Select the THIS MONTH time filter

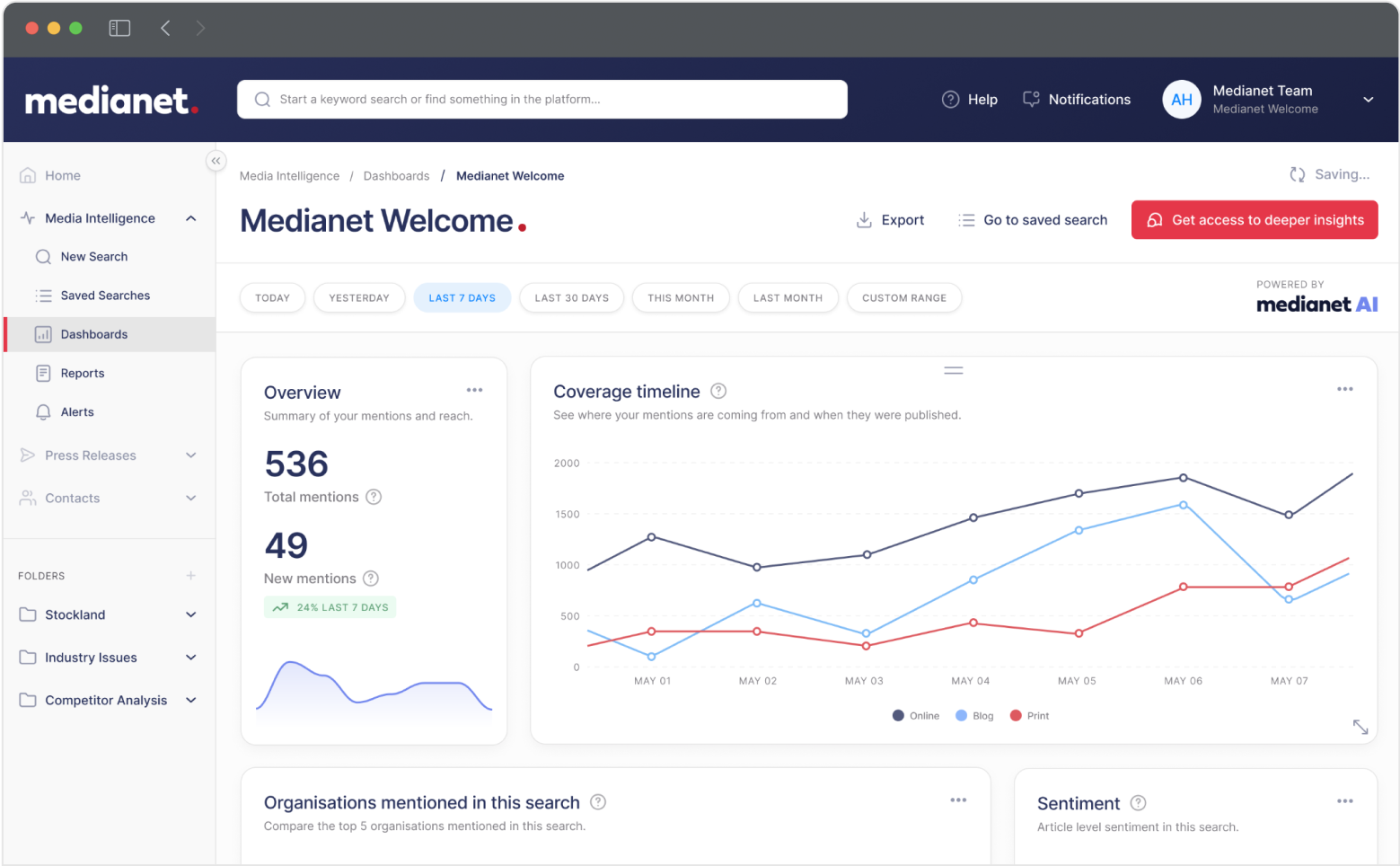(x=680, y=297)
